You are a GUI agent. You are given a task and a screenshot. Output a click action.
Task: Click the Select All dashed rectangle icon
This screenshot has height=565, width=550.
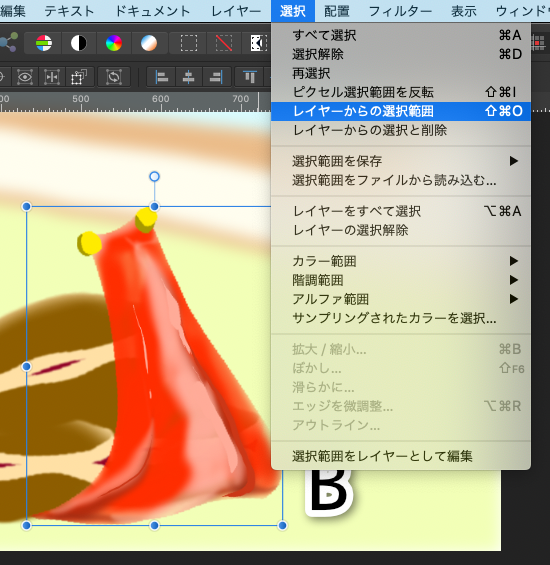click(188, 43)
